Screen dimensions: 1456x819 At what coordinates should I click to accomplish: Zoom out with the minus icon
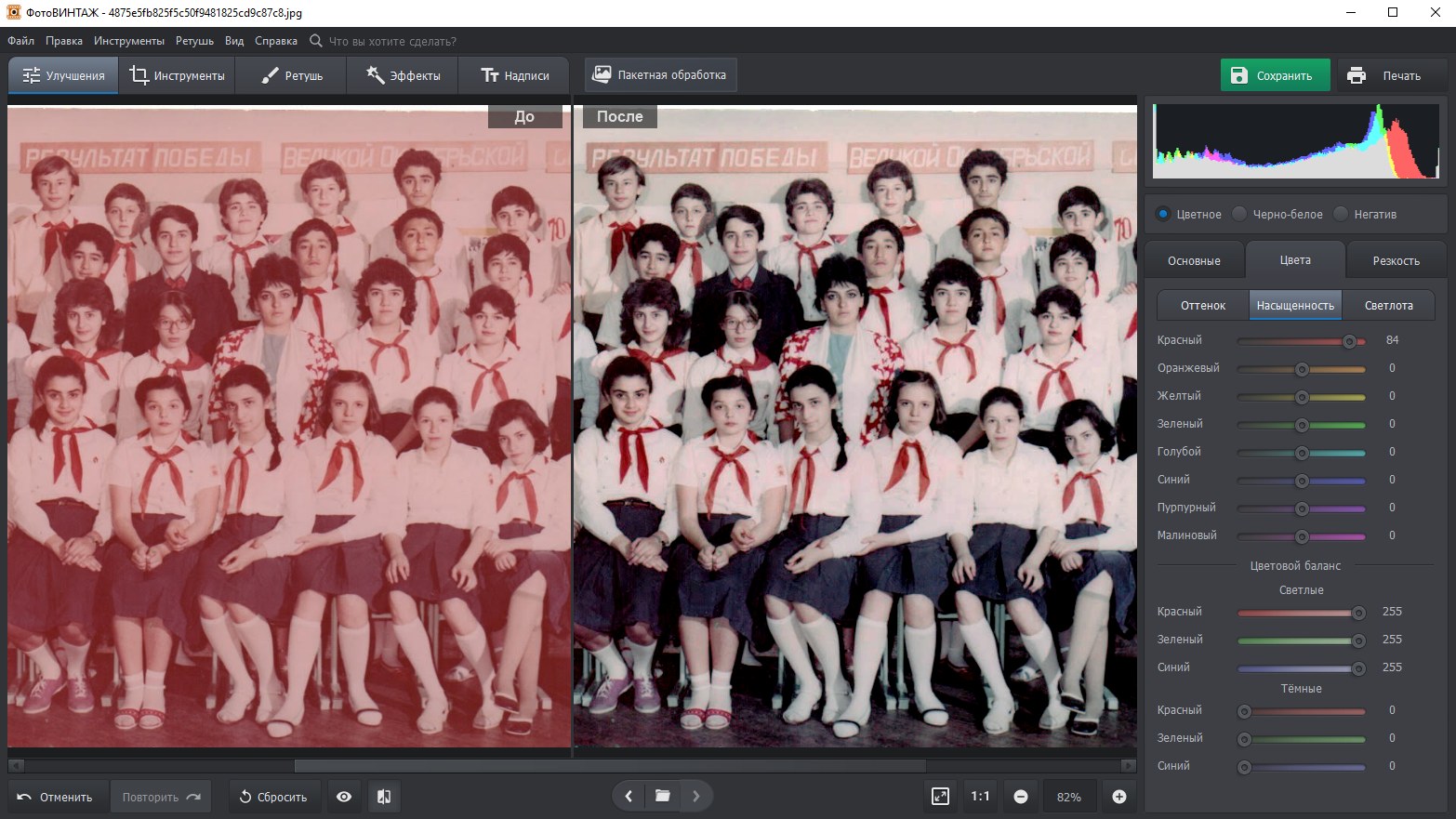[1021, 797]
